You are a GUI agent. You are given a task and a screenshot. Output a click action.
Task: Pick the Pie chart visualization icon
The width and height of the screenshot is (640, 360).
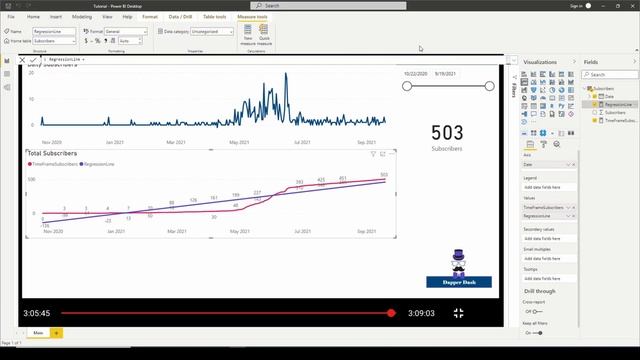click(x=552, y=90)
